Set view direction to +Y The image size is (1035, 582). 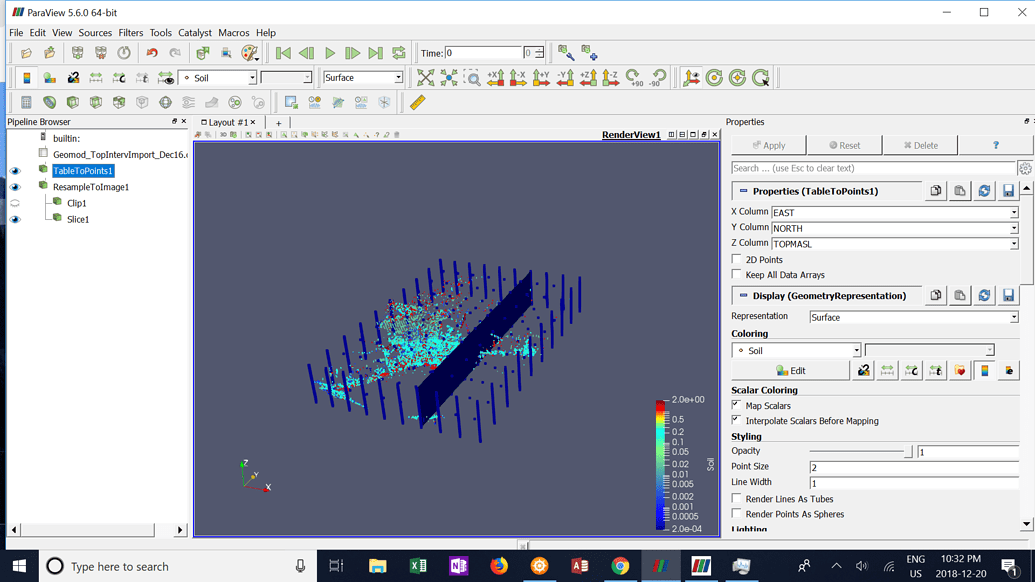point(541,78)
